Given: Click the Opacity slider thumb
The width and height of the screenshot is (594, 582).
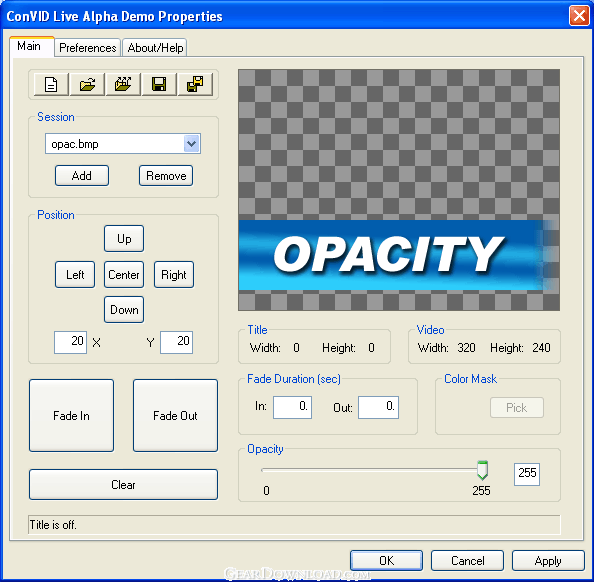Looking at the screenshot, I should click(482, 470).
